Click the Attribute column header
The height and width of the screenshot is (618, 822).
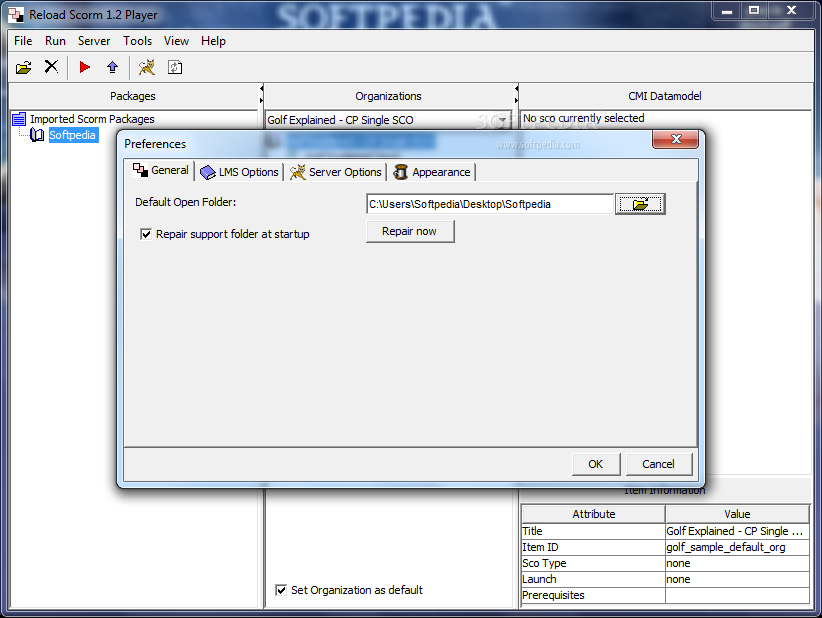[593, 514]
